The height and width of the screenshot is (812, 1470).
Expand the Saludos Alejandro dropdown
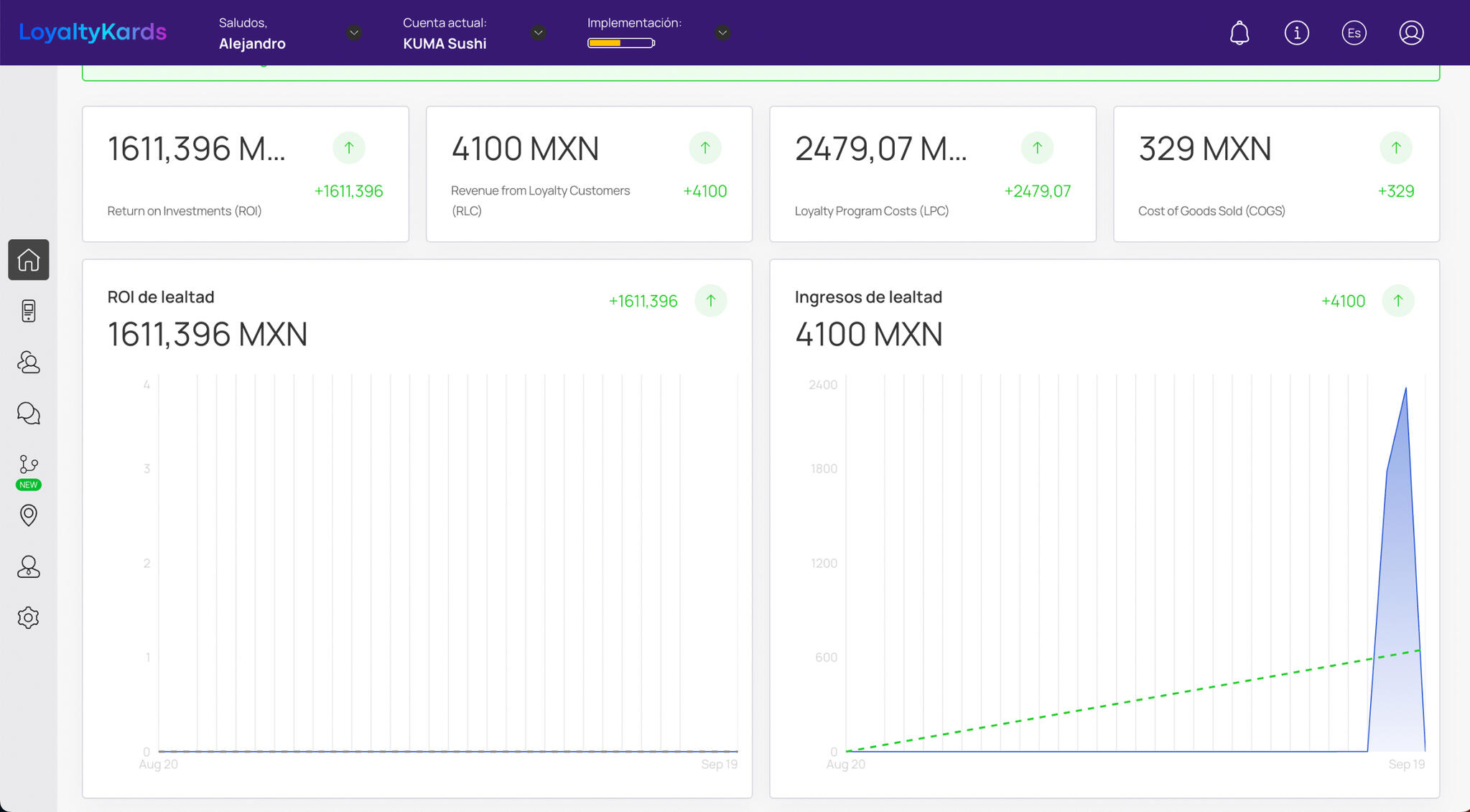point(353,33)
